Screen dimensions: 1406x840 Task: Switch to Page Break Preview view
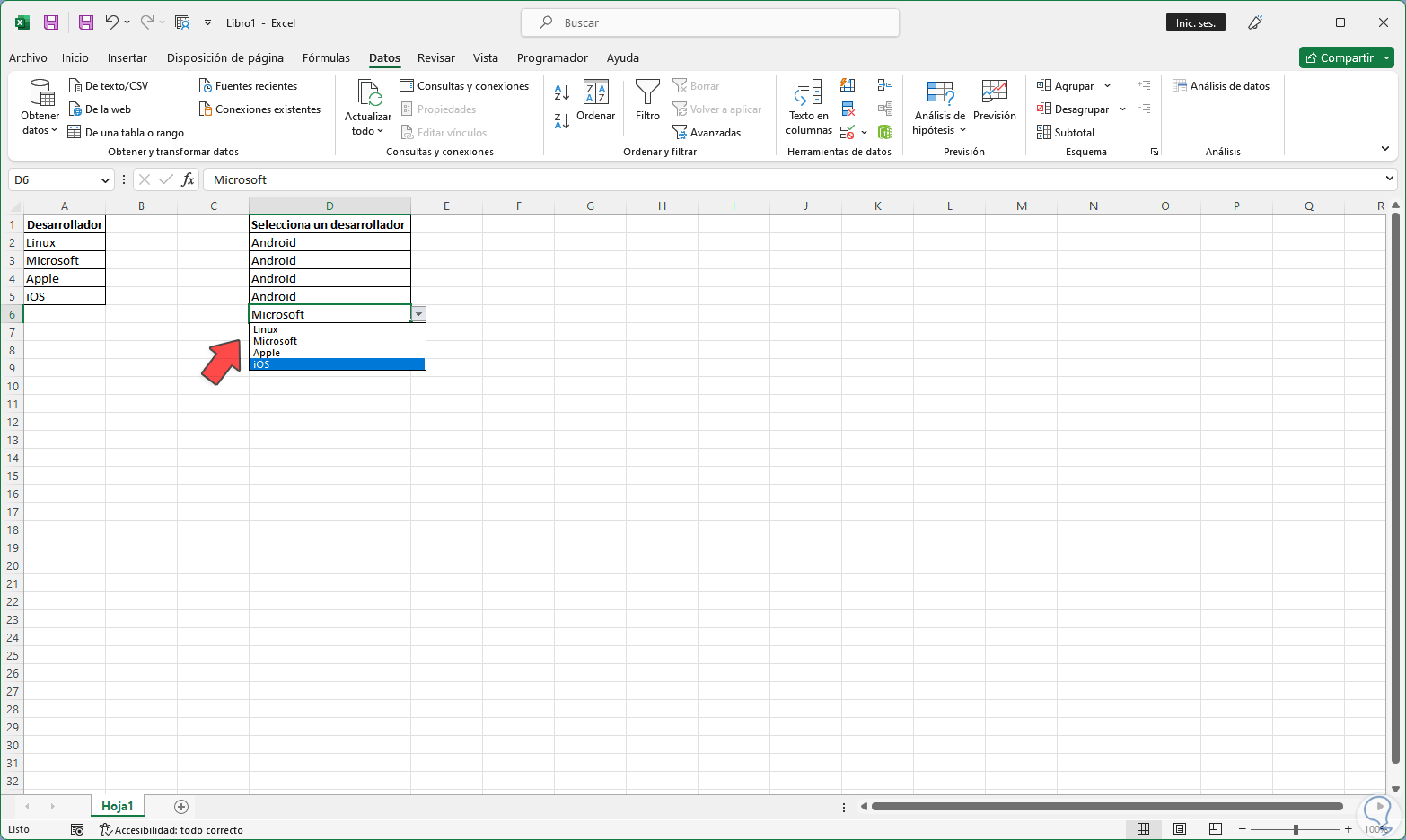point(1216,829)
